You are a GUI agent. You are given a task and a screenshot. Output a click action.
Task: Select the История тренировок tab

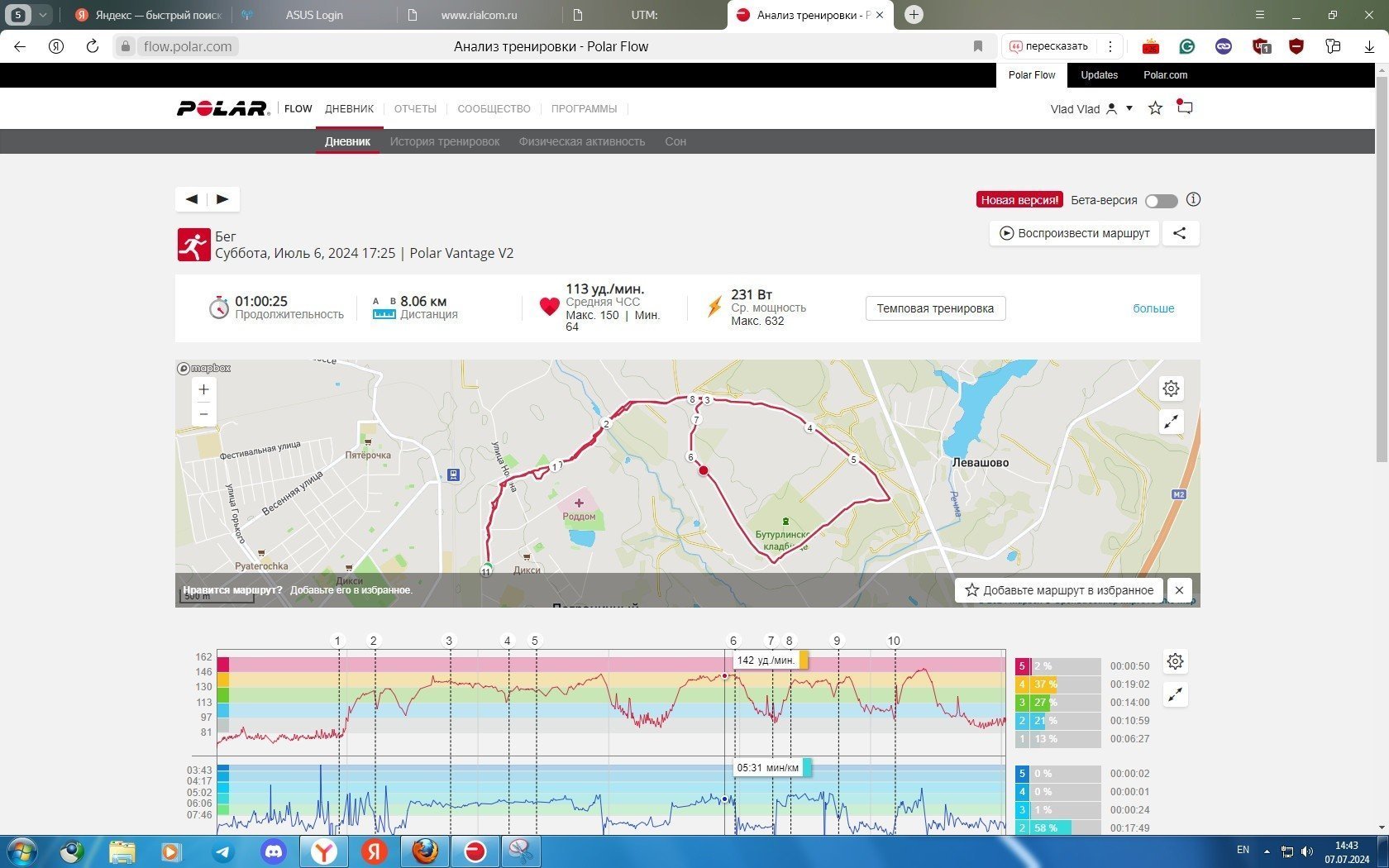pyautogui.click(x=445, y=141)
